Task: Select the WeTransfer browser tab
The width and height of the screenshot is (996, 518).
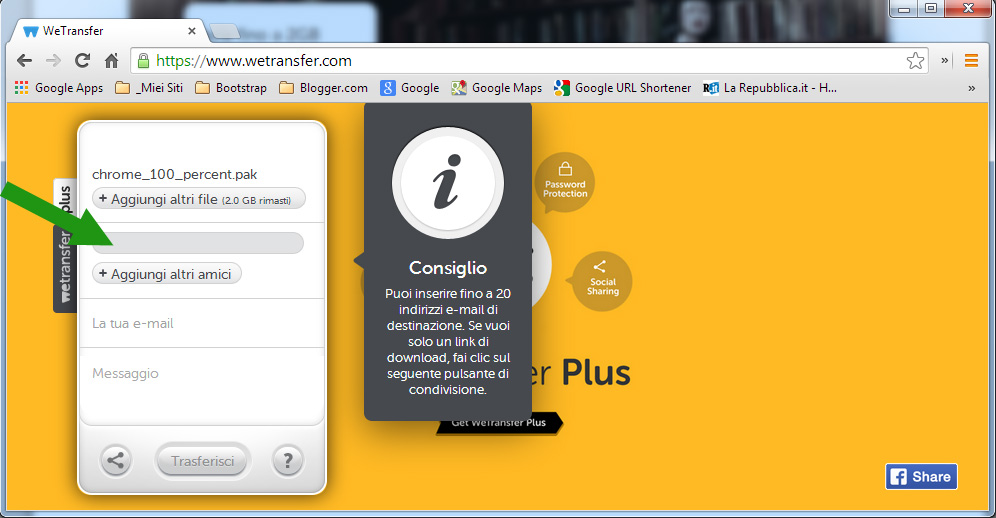Action: pos(108,31)
